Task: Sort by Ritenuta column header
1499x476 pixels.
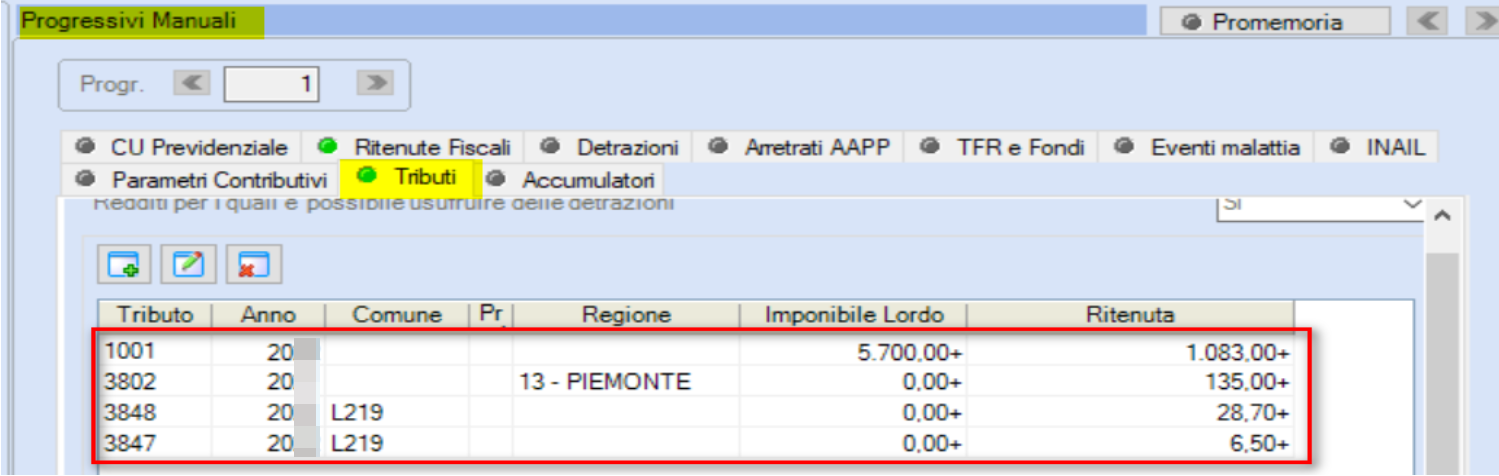Action: click(x=1130, y=314)
